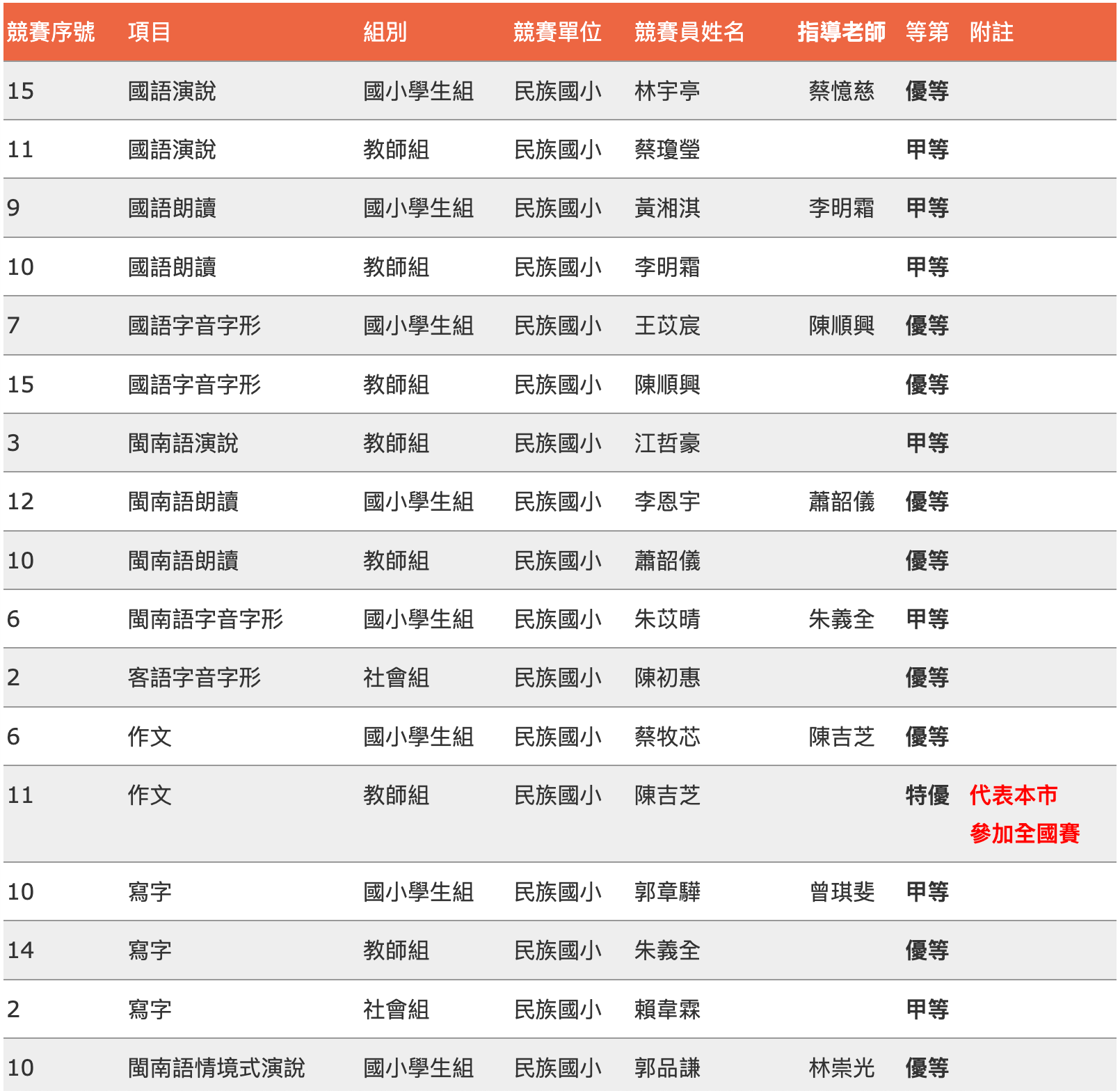Click the 項目 column header
Viewport: 1120px width, 1091px height.
[x=149, y=32]
